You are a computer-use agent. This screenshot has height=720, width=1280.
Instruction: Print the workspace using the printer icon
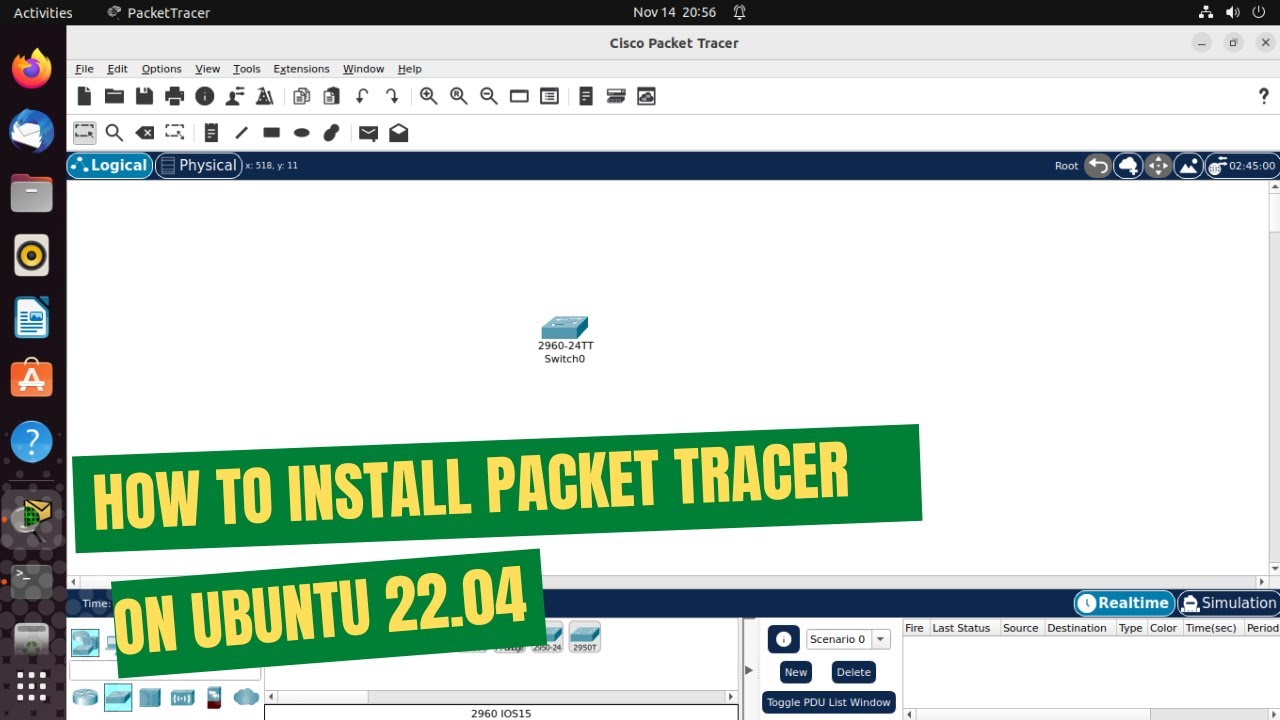(175, 96)
